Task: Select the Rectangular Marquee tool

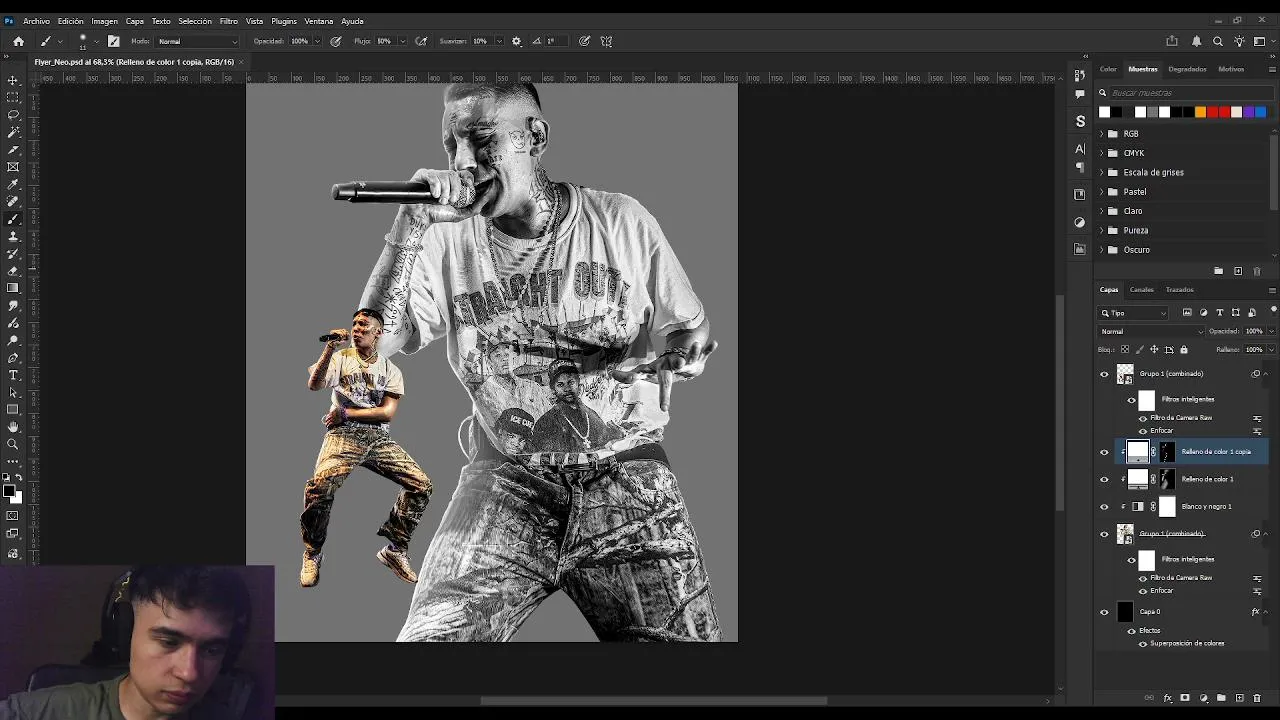Action: pos(13,97)
